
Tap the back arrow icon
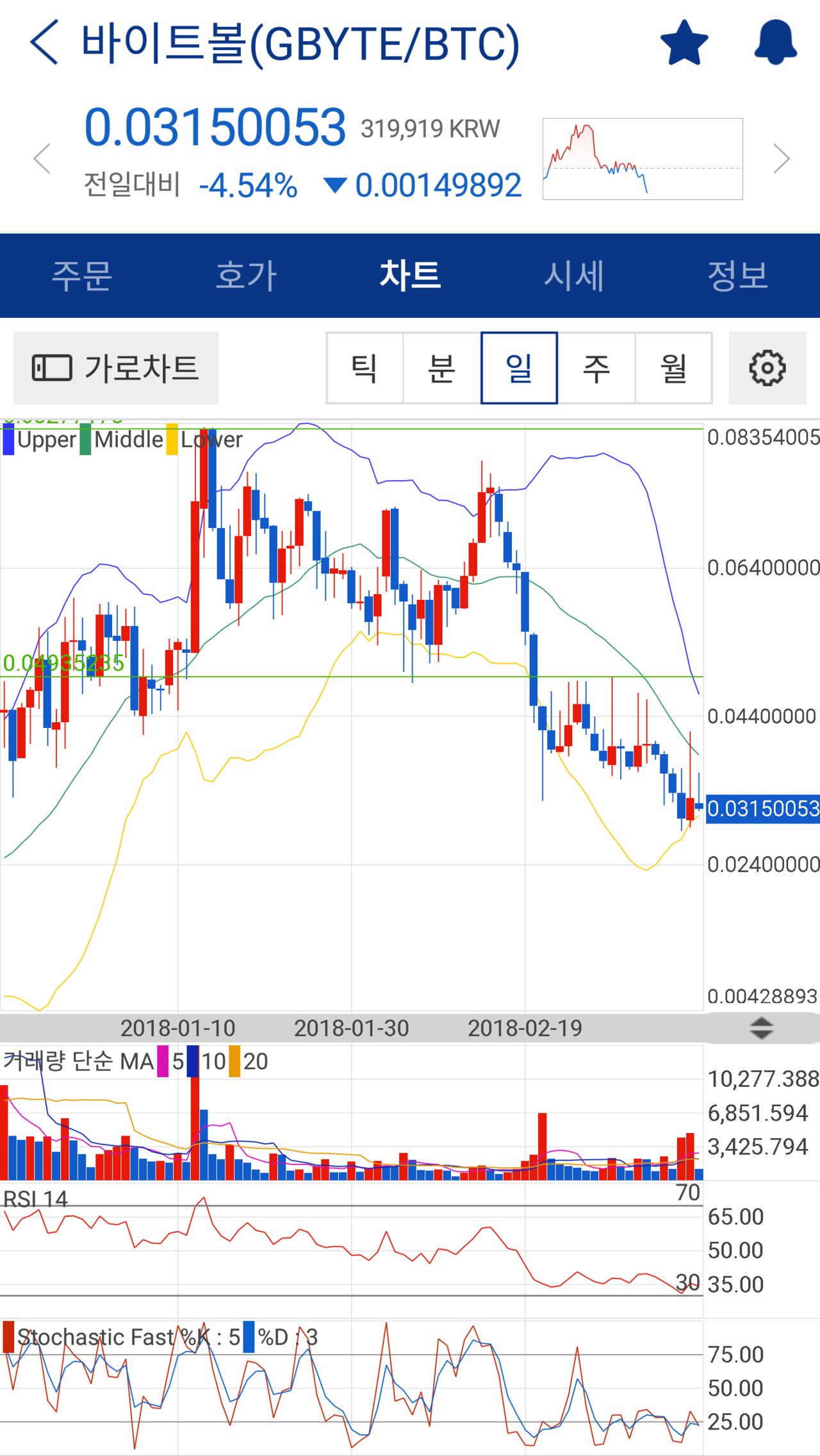[x=44, y=42]
